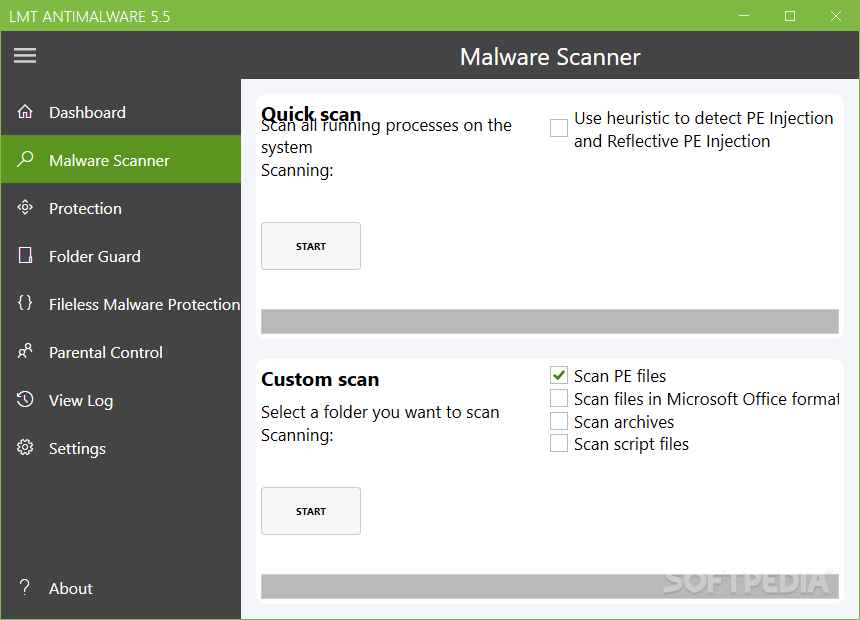Click the hamburger menu icon
The width and height of the screenshot is (860, 620).
(25, 56)
